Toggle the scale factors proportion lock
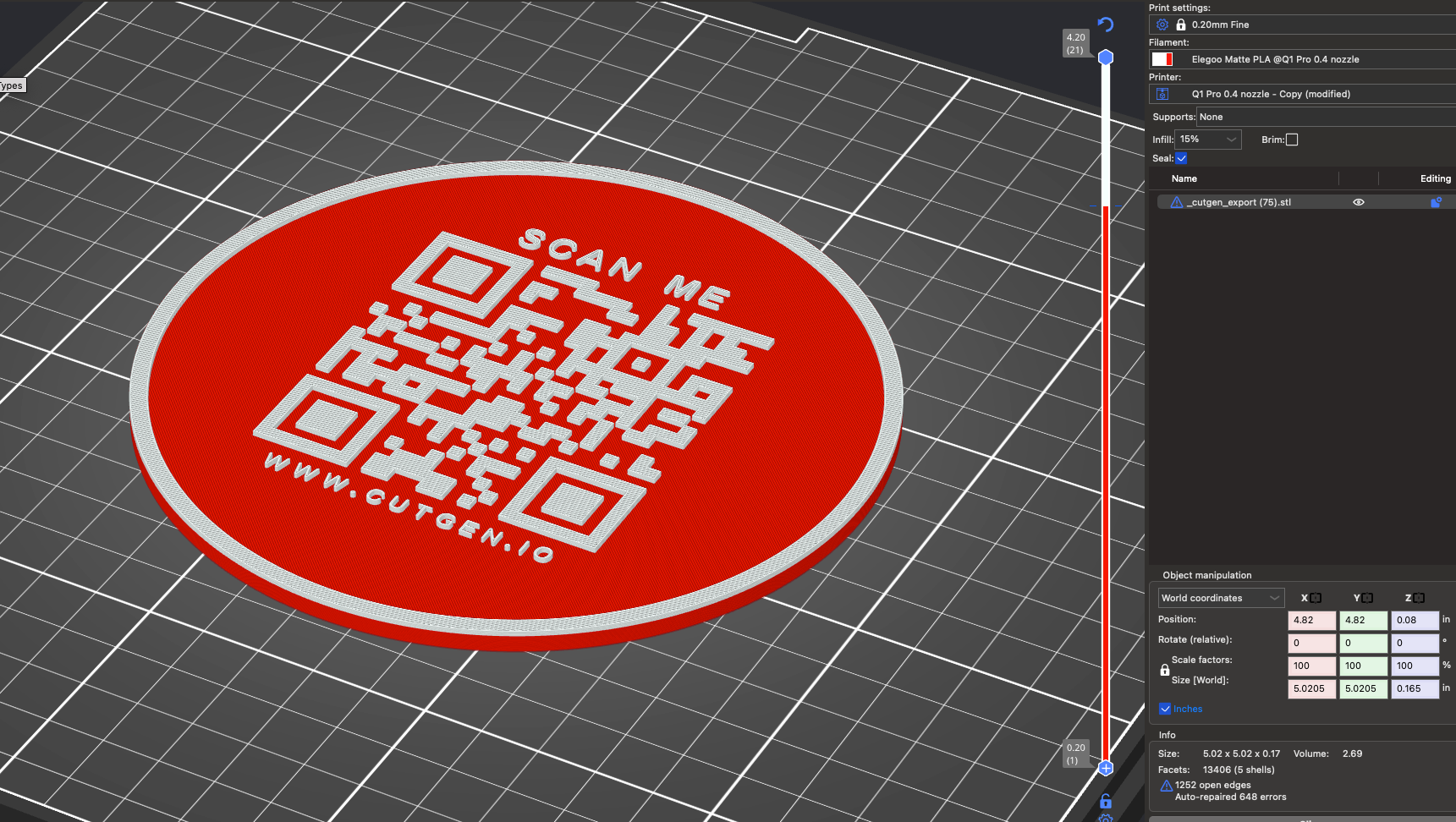 tap(1165, 670)
